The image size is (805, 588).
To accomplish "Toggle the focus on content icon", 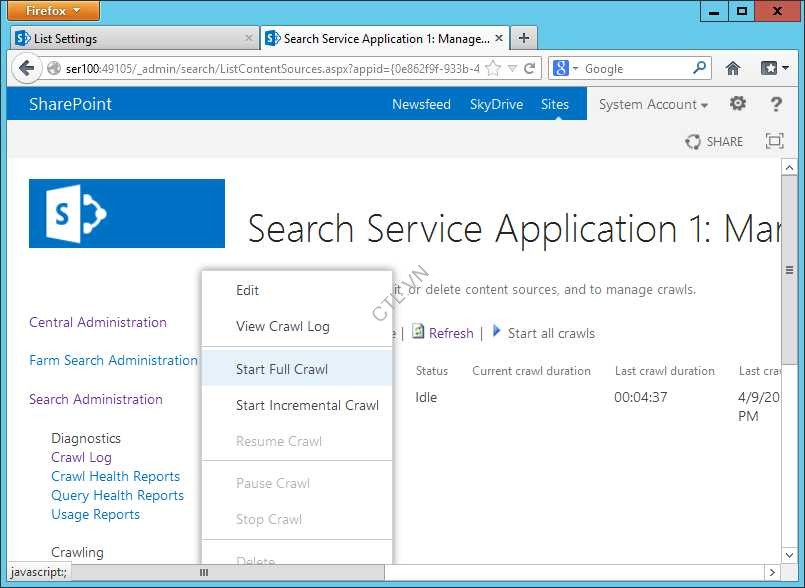I will (774, 142).
